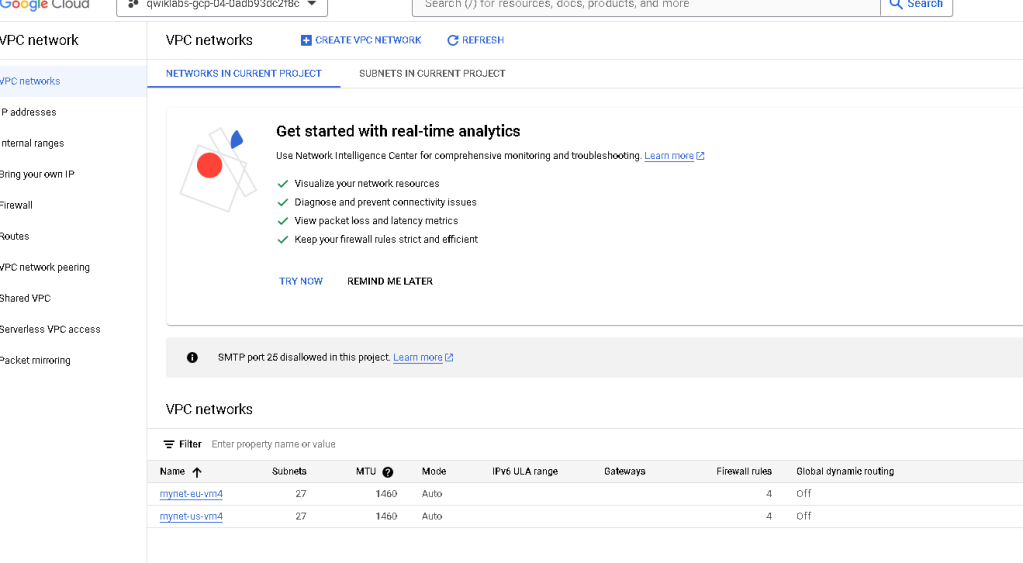Click the Filter icon
The width and height of the screenshot is (1023, 563).
coord(169,444)
